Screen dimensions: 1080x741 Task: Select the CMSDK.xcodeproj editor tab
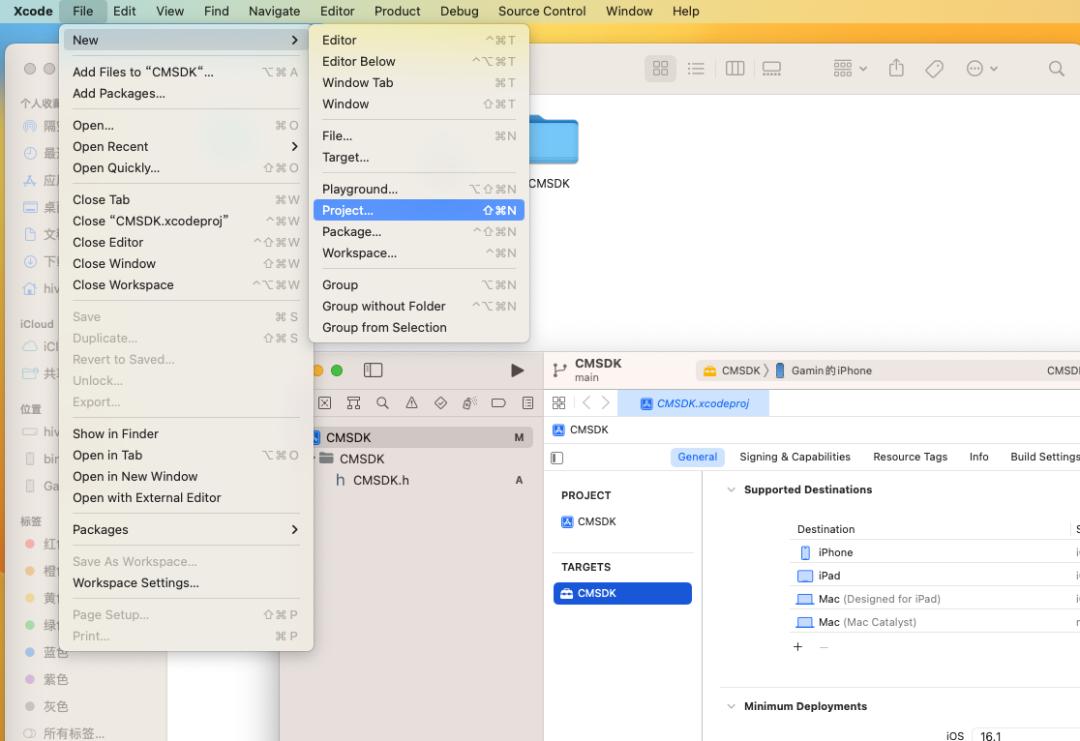pyautogui.click(x=694, y=404)
